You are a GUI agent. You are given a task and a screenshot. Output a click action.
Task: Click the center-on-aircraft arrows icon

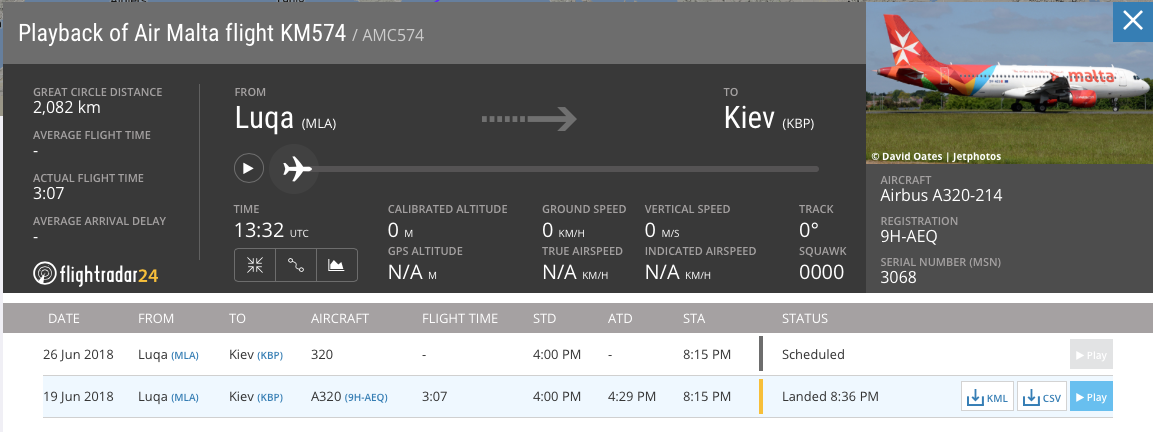click(255, 265)
